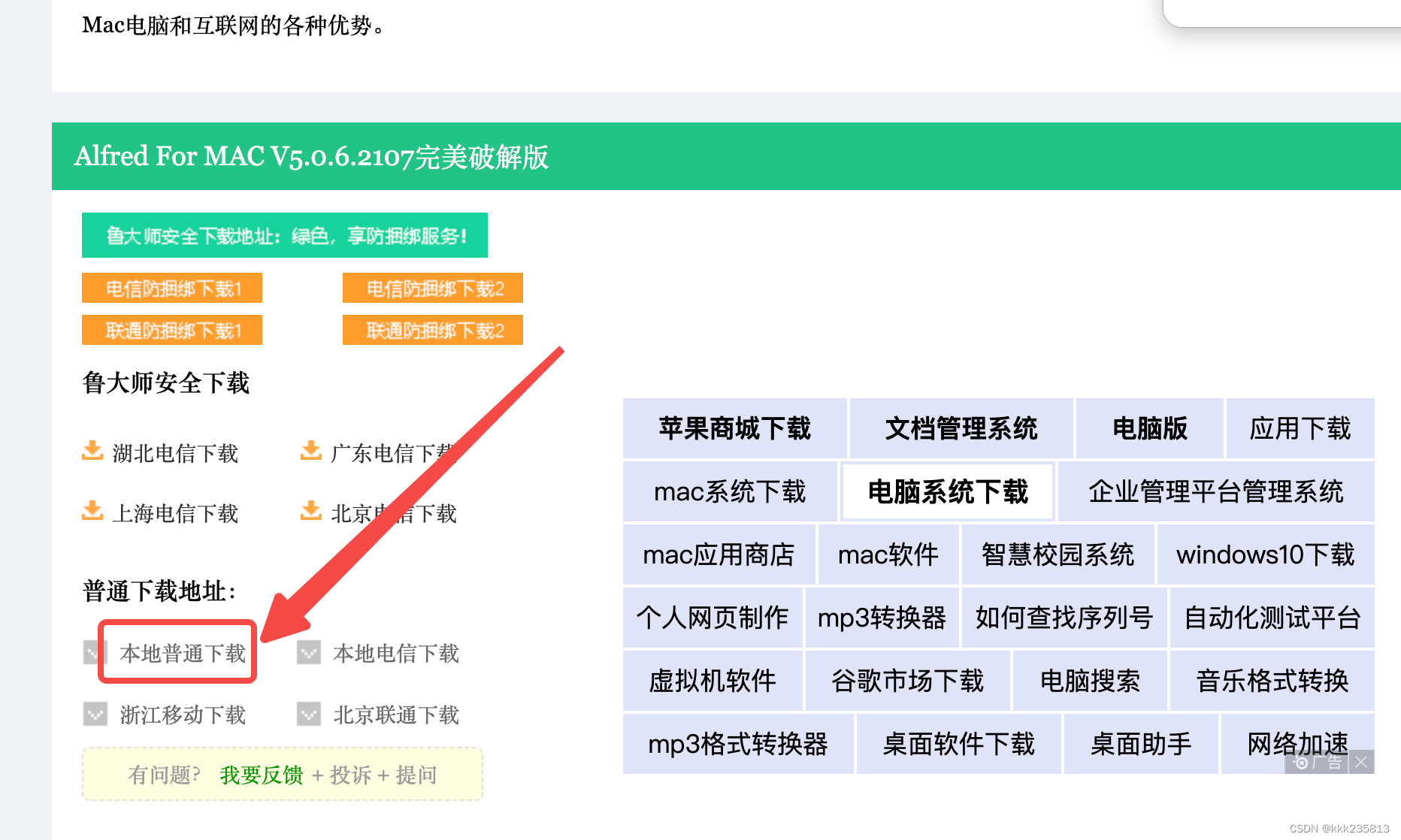Open ad tile mac软件
This screenshot has height=840, width=1401.
click(888, 554)
